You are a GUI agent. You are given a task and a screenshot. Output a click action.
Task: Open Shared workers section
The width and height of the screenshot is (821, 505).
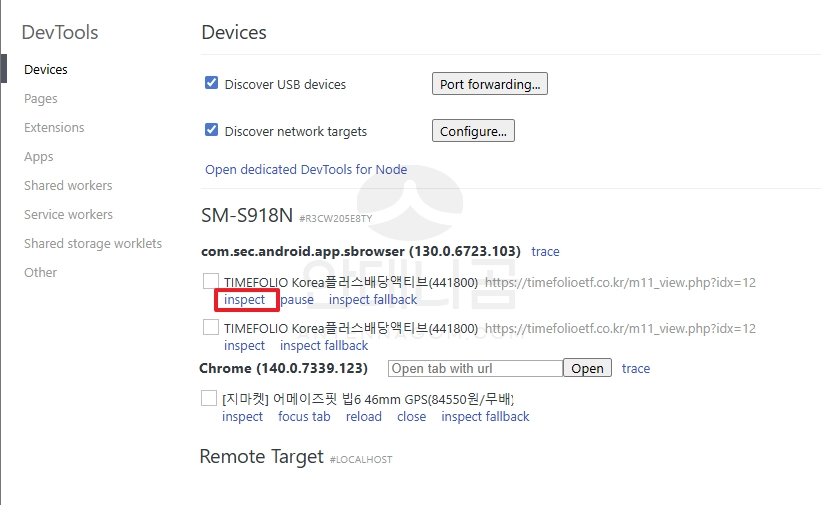click(x=68, y=185)
